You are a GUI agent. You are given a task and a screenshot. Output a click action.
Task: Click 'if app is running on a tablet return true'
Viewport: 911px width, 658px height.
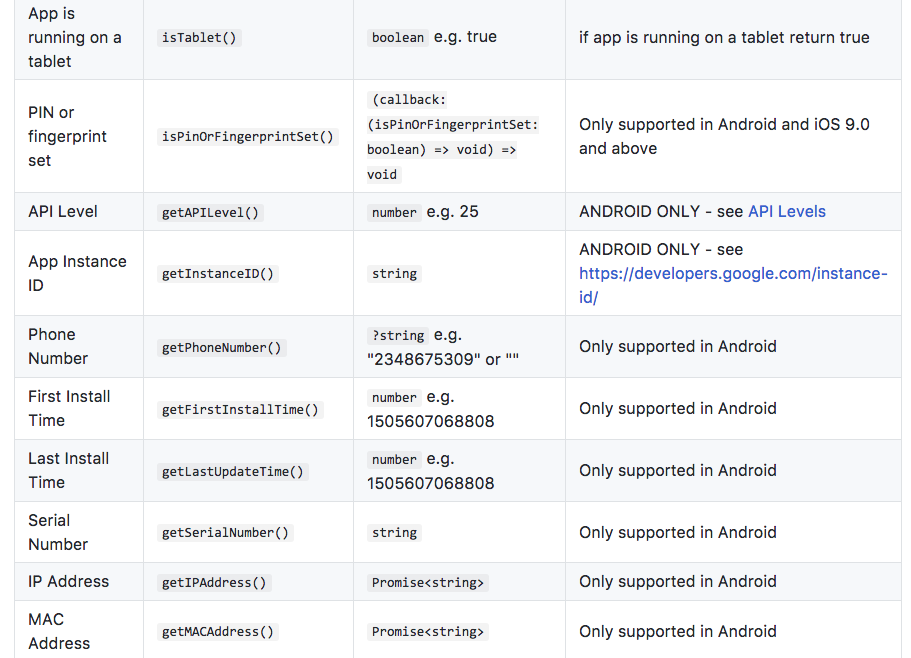[724, 38]
